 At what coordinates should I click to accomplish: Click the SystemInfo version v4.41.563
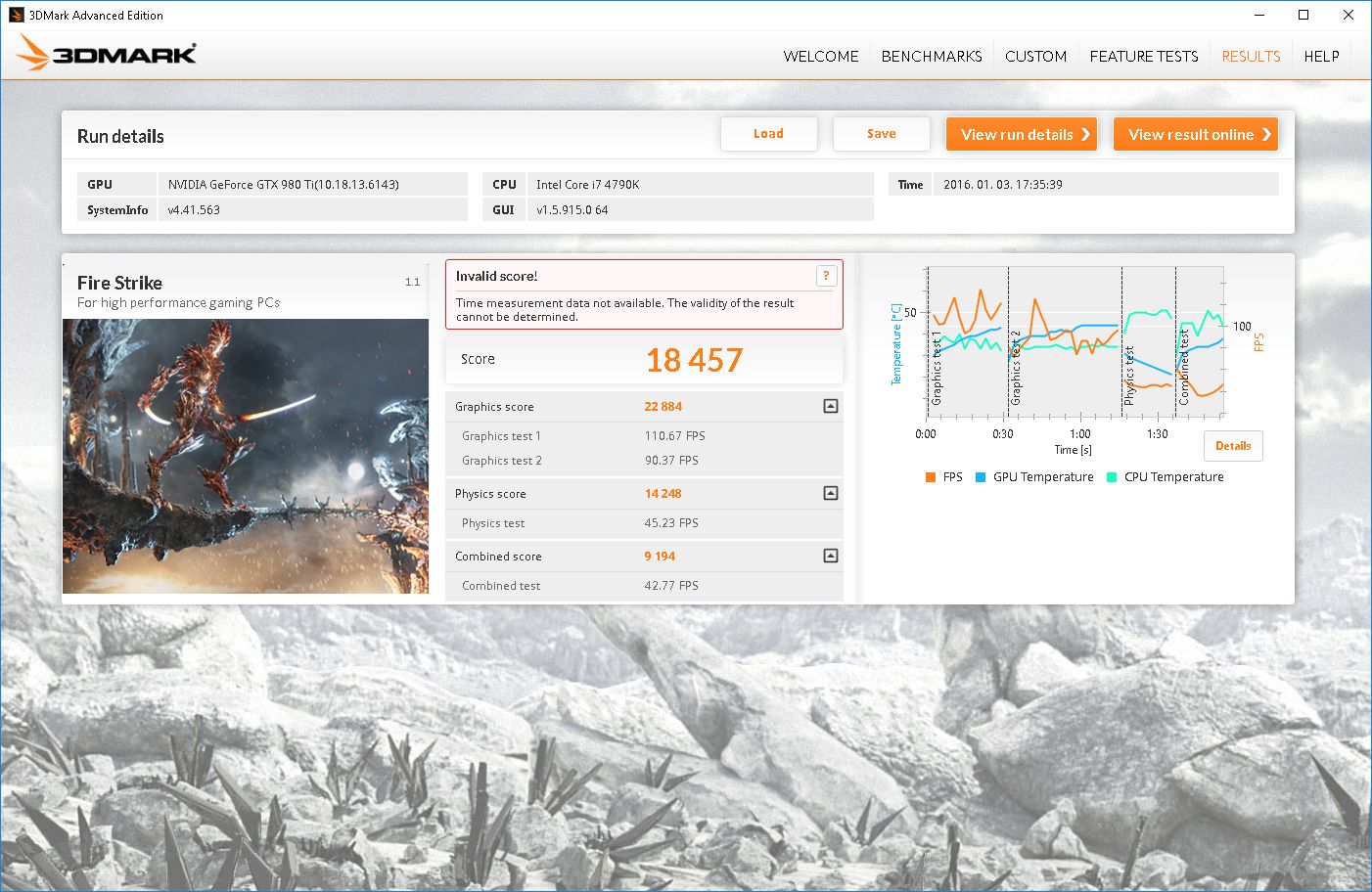[194, 209]
